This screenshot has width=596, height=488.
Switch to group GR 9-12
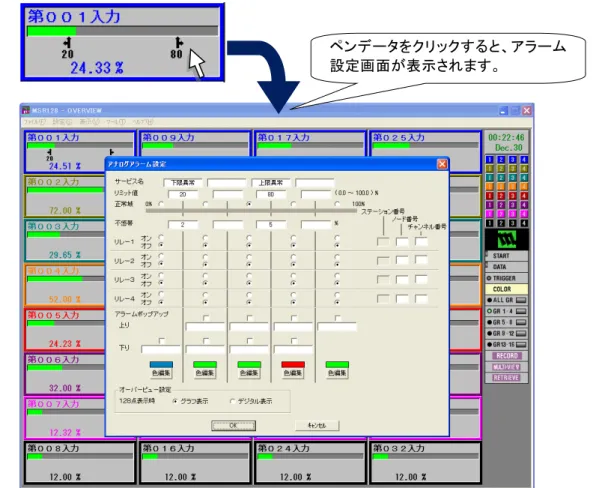pyautogui.click(x=507, y=333)
